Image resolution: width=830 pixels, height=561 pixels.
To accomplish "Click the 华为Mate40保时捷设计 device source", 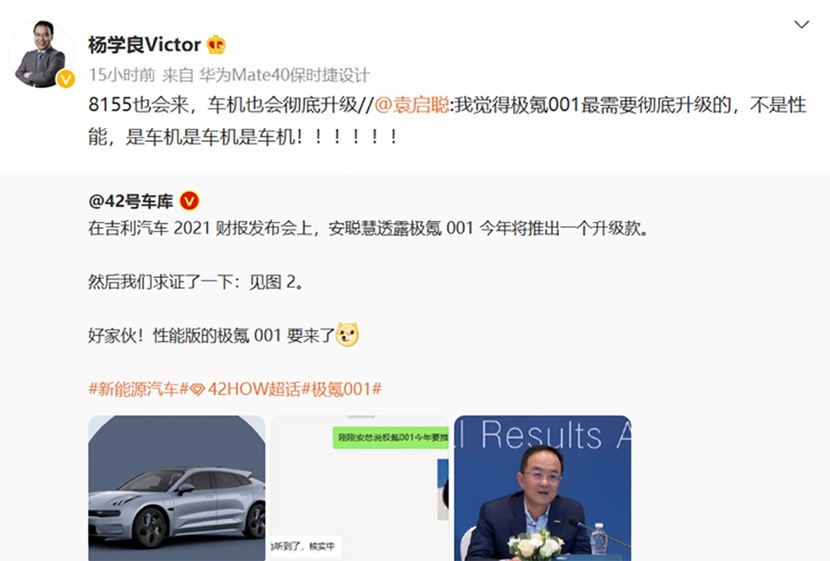I will 284,75.
